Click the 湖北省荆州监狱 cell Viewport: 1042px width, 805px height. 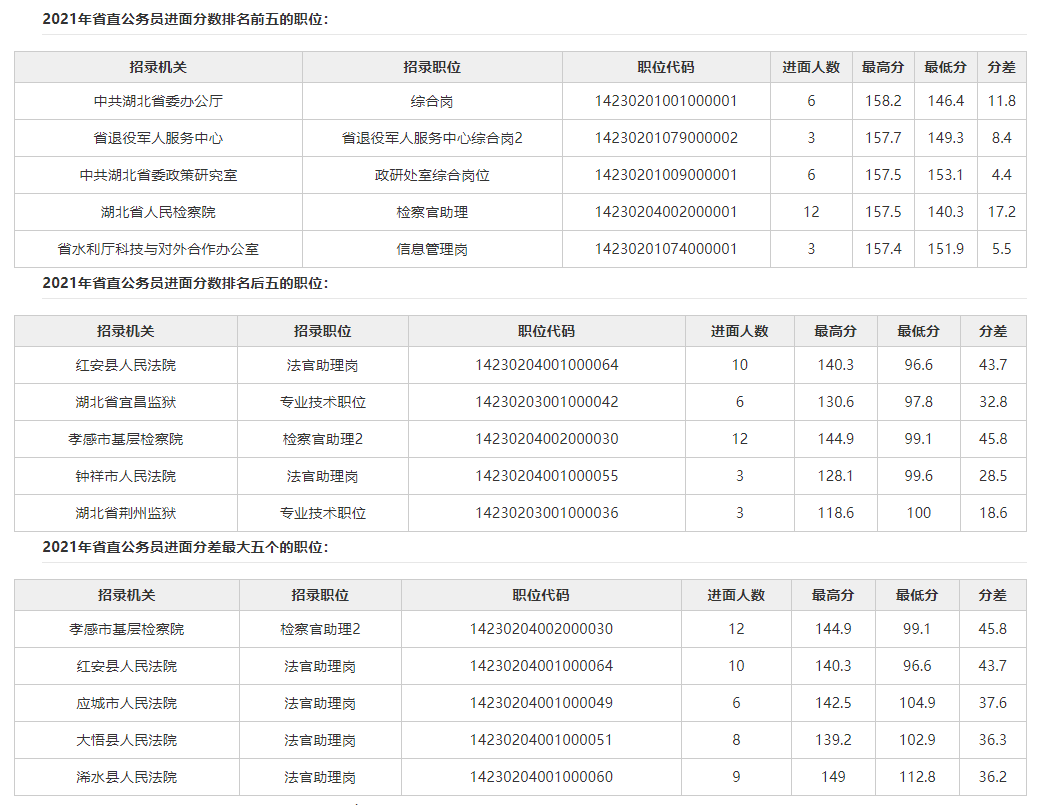click(x=126, y=513)
